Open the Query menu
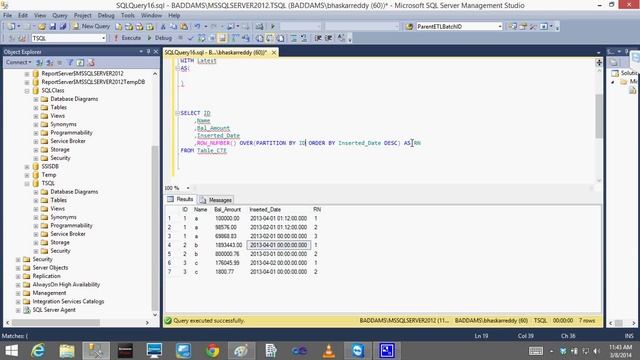This screenshot has height=360, width=640. [60, 16]
